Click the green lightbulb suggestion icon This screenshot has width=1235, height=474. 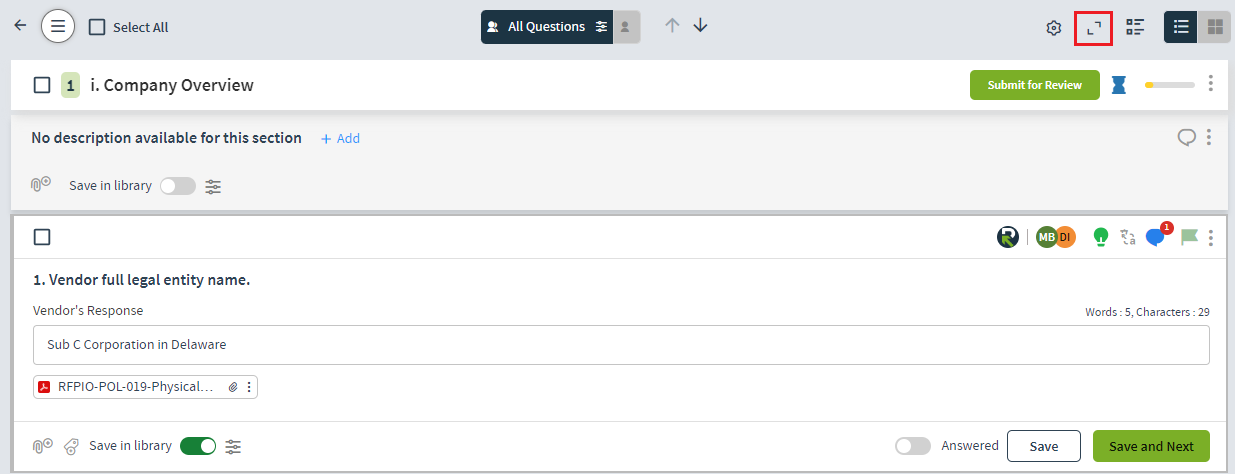coord(1101,237)
